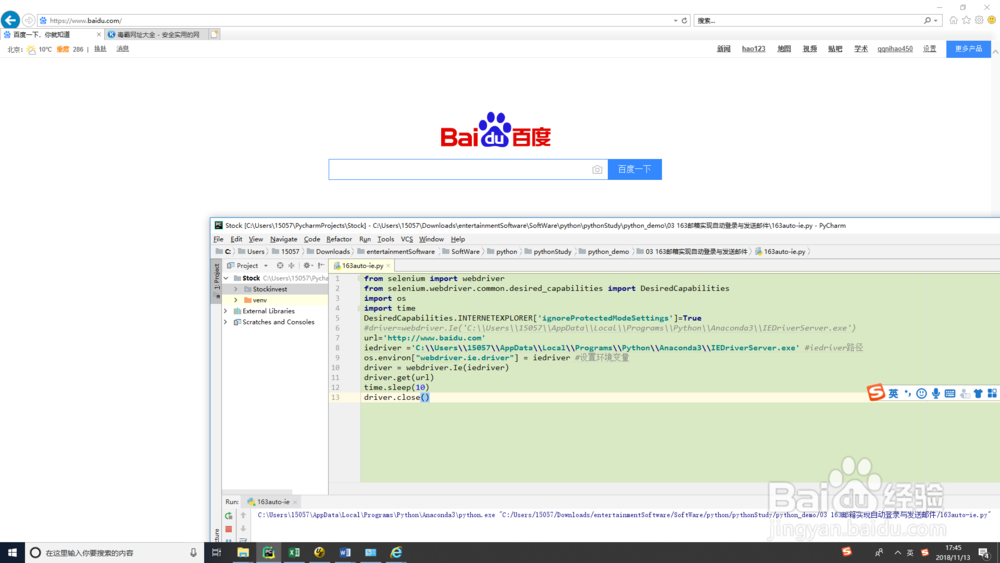The image size is (1000, 563).
Task: Open IE address bar dropdown arrow
Action: 675,20
